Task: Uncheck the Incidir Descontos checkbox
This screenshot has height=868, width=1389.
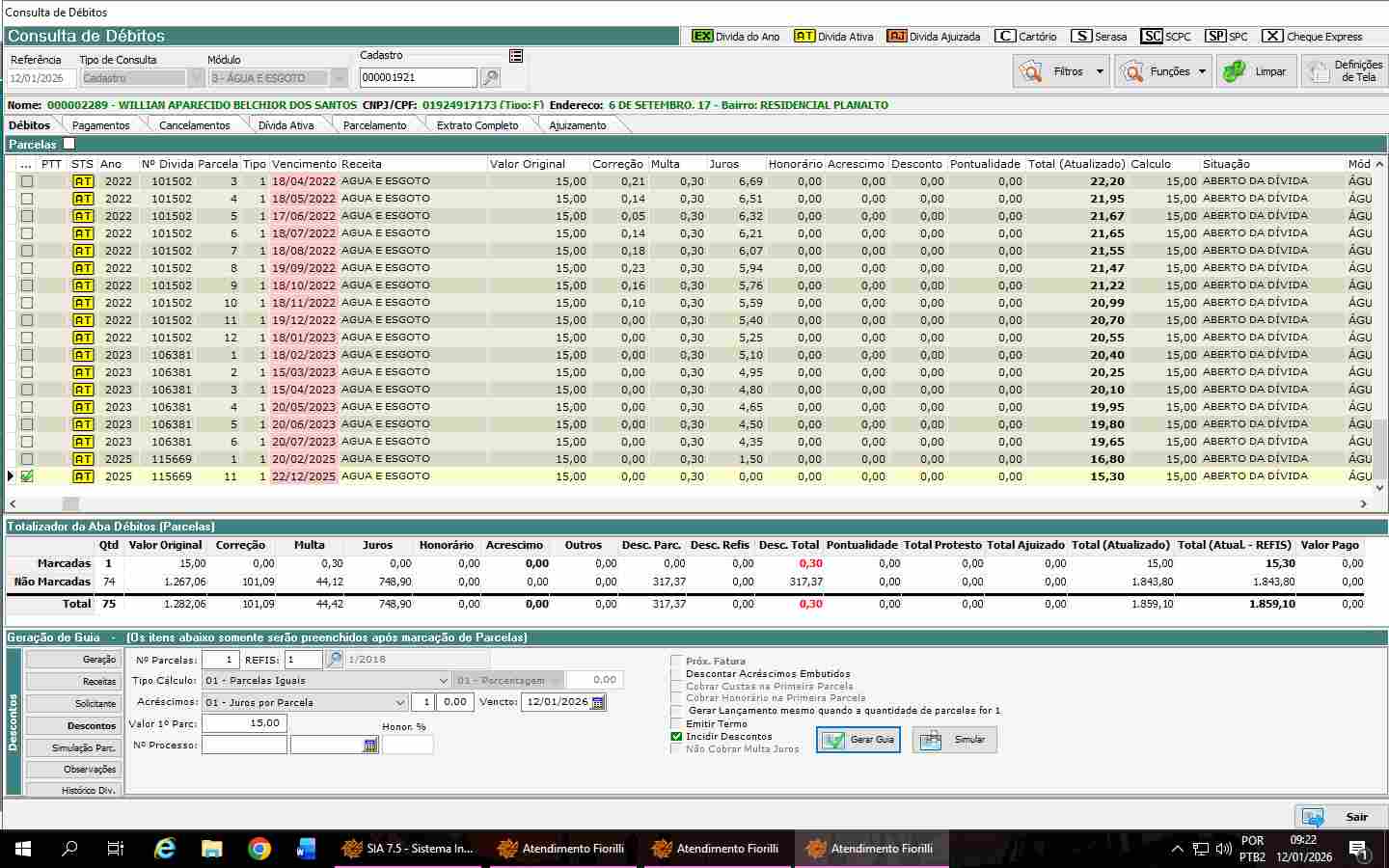Action: [x=676, y=737]
